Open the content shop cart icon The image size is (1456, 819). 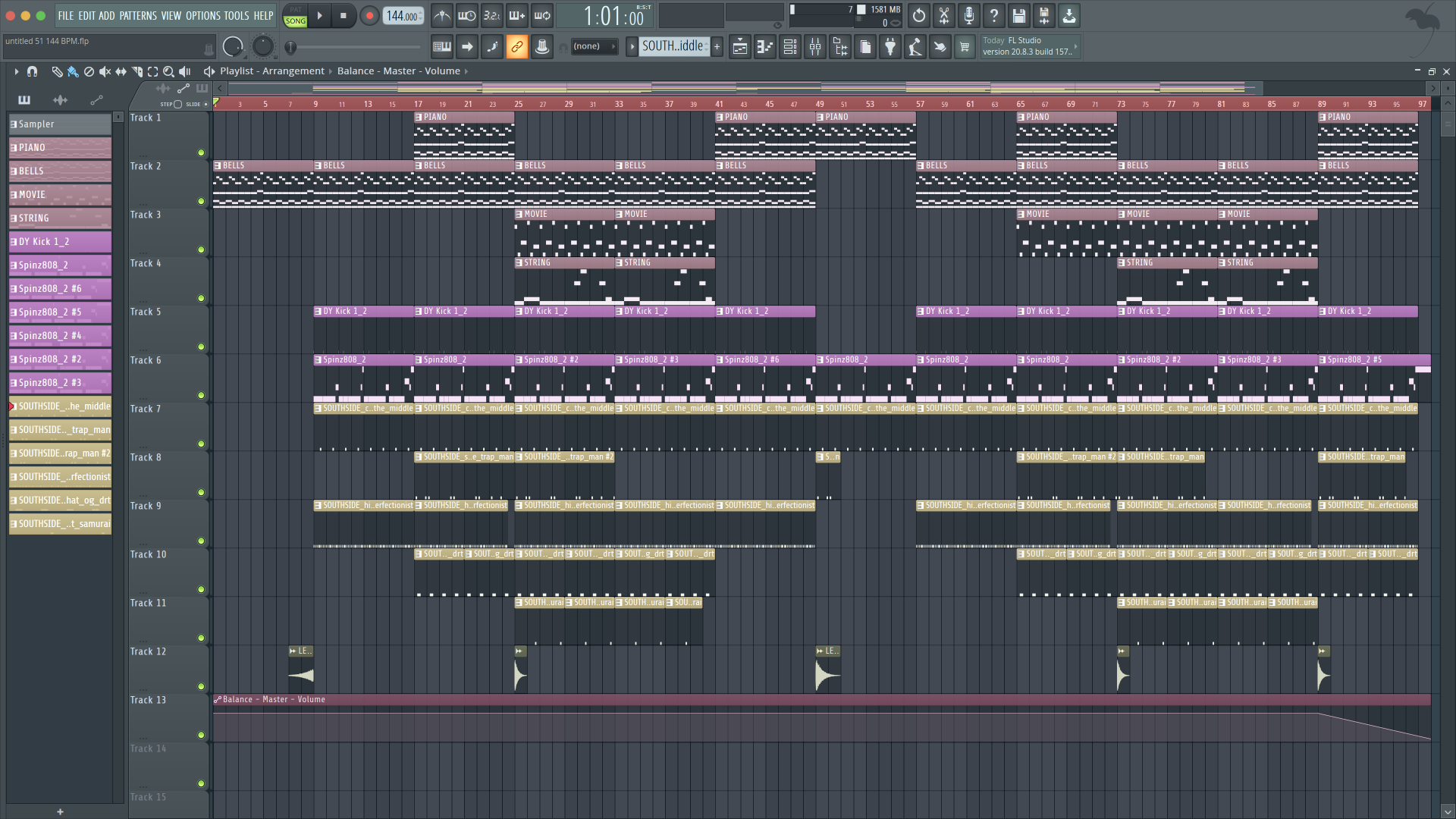click(965, 47)
